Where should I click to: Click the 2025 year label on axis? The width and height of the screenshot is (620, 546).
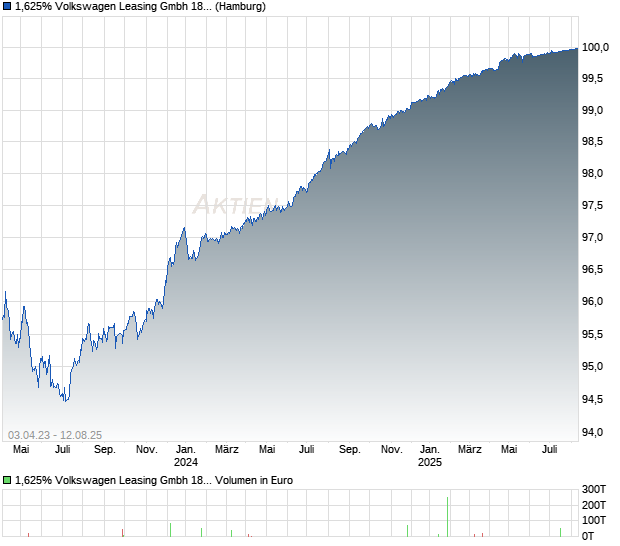point(430,462)
